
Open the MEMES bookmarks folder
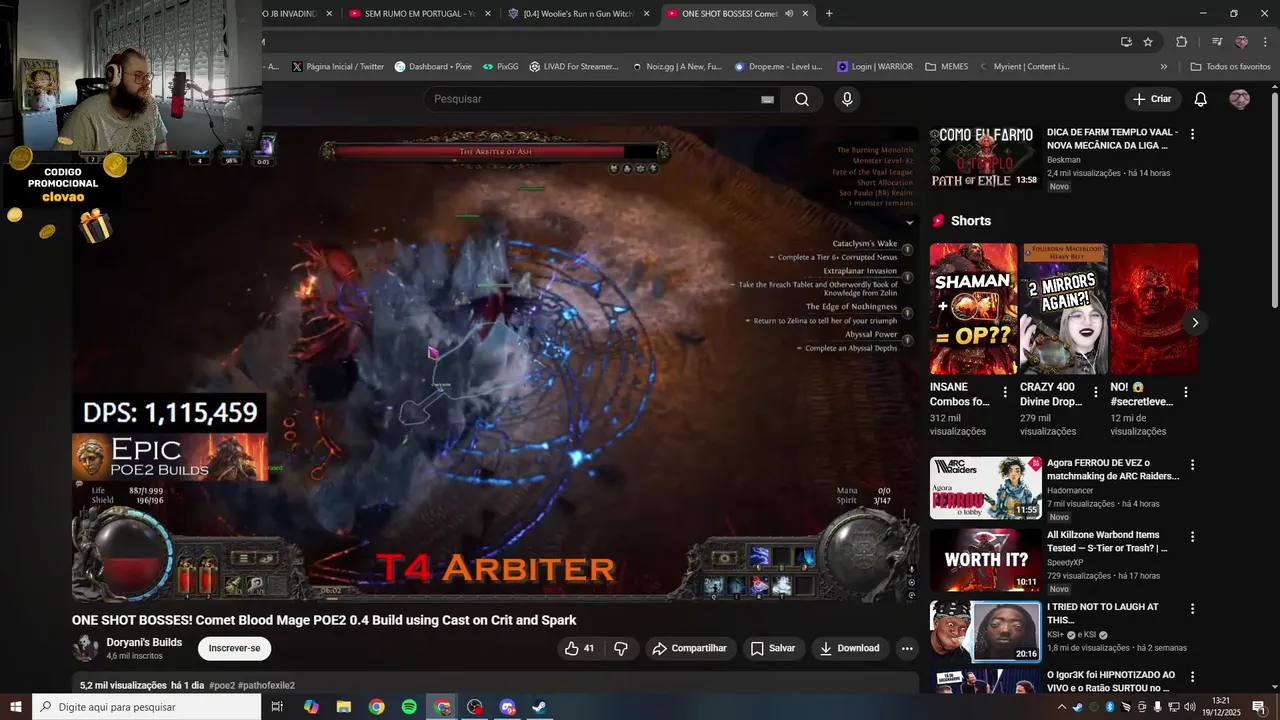point(946,67)
